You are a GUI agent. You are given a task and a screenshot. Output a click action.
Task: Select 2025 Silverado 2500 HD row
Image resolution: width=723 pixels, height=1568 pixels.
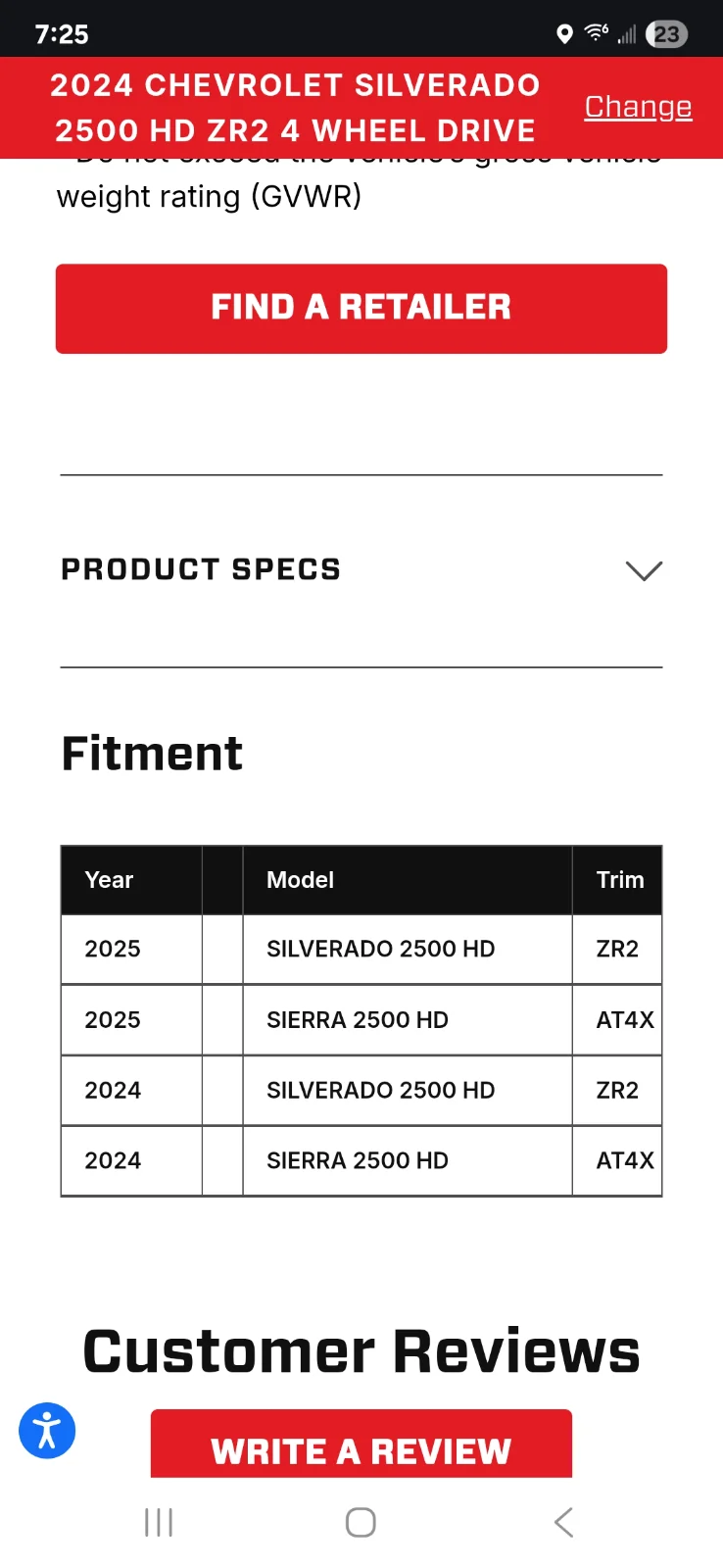[x=380, y=949]
